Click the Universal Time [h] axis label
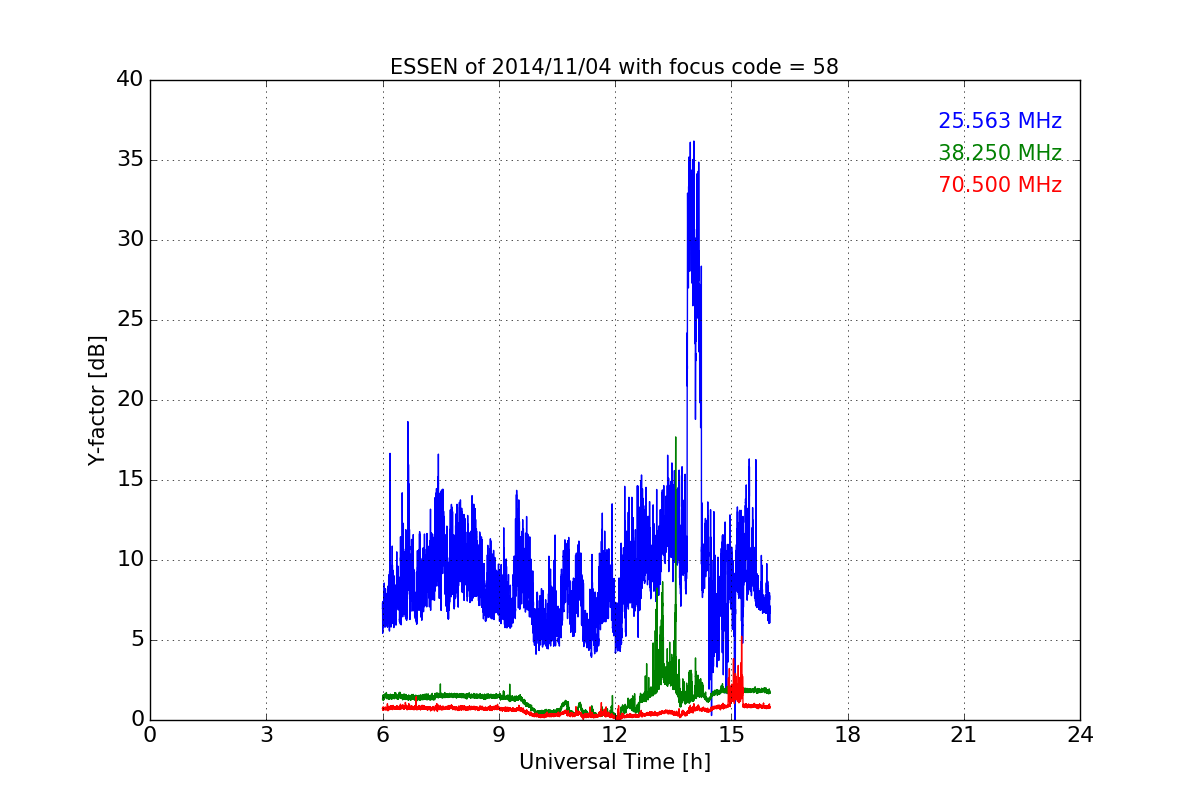Image resolution: width=1200 pixels, height=800 pixels. click(615, 762)
